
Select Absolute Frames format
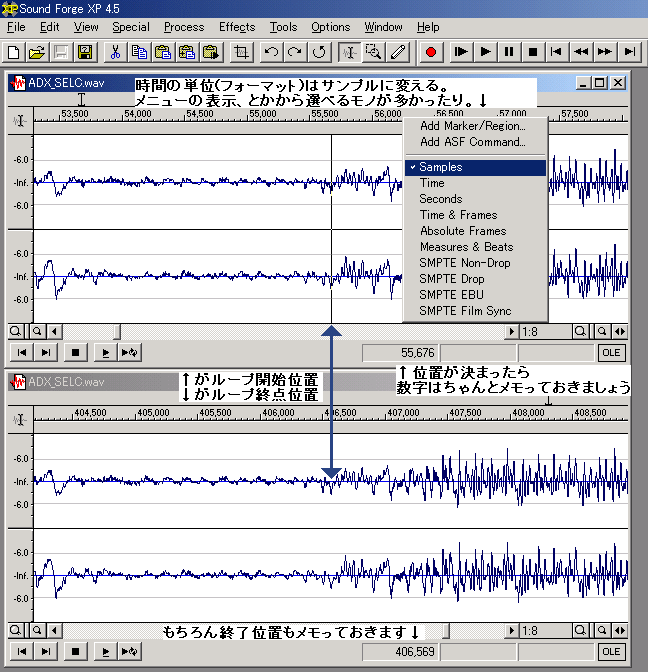point(475,231)
